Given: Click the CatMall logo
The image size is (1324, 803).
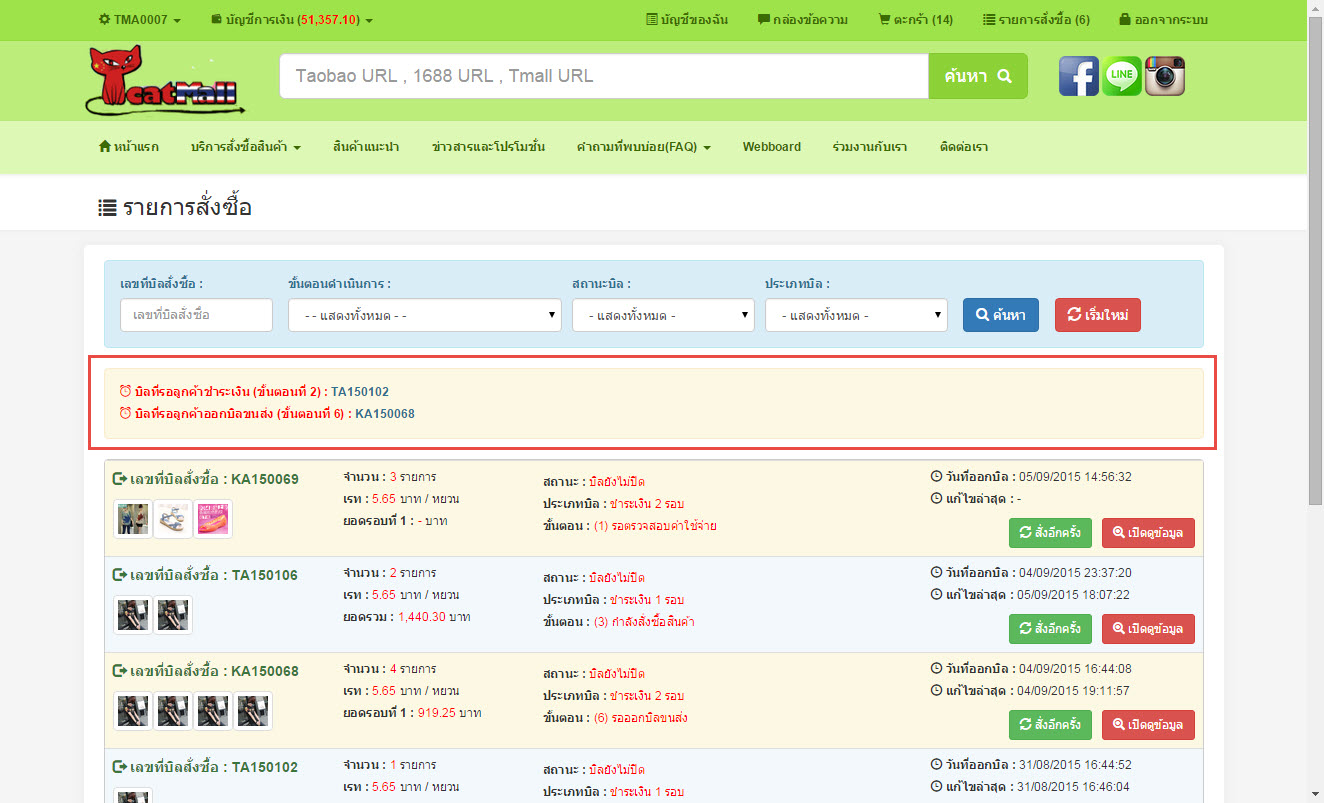Looking at the screenshot, I should pyautogui.click(x=164, y=80).
